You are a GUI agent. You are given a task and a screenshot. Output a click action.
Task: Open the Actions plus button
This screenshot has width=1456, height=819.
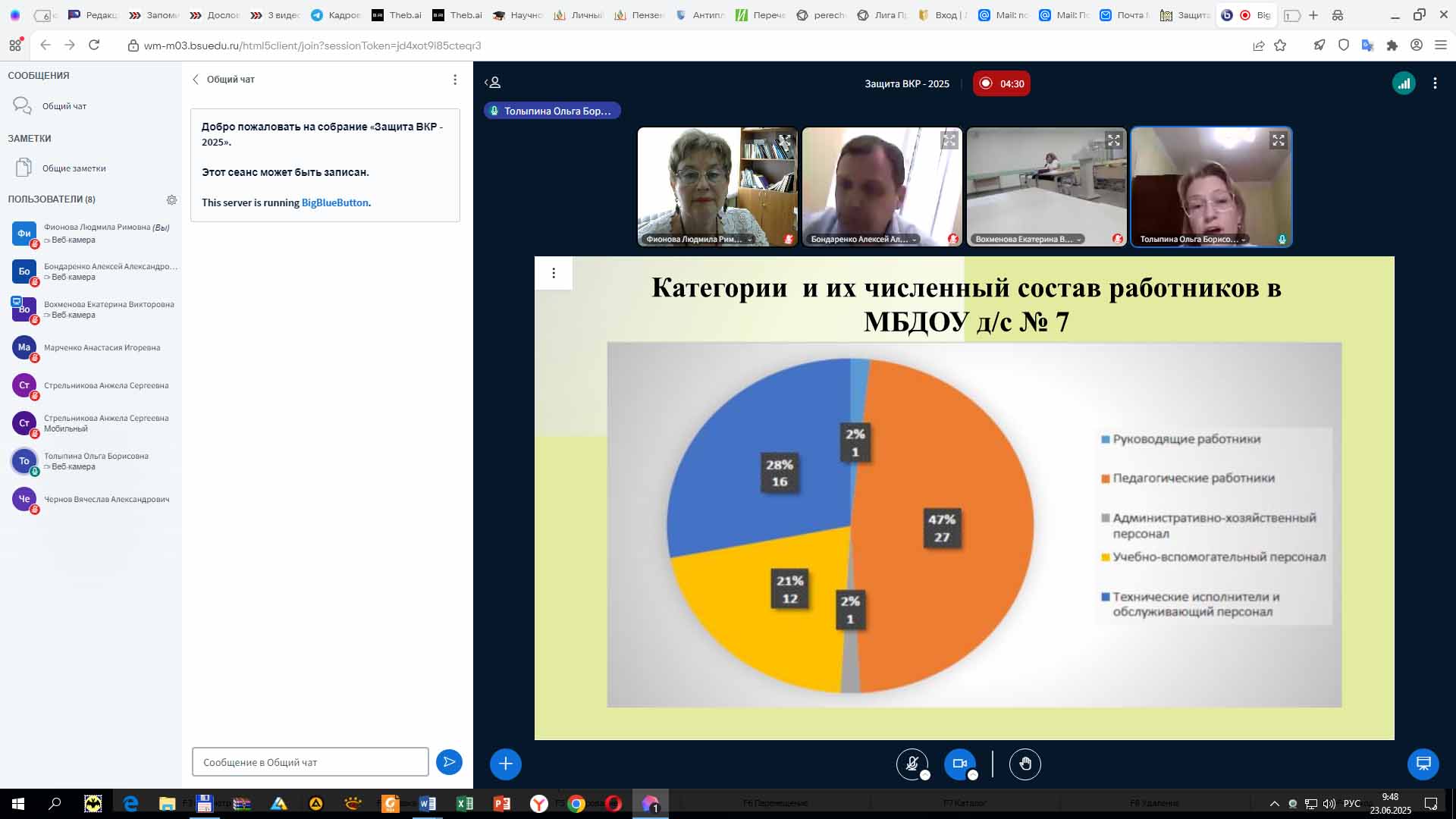pyautogui.click(x=506, y=764)
